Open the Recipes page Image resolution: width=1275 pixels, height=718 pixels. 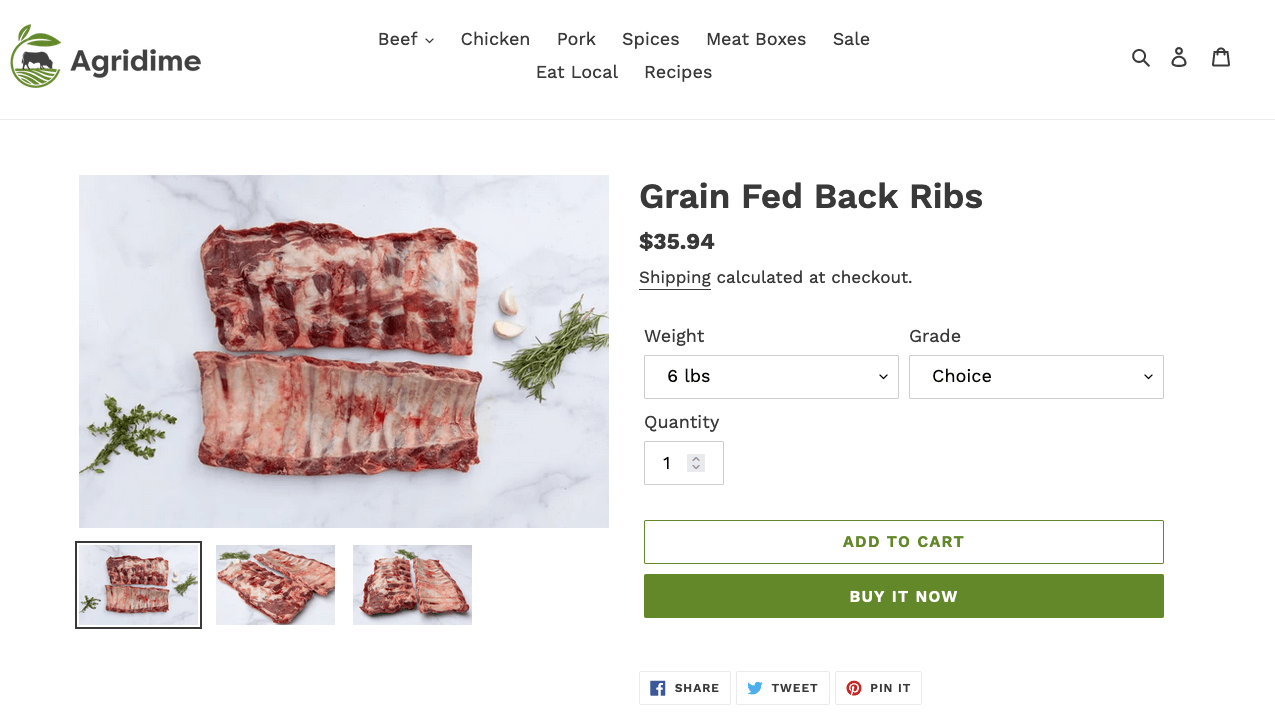coord(678,72)
